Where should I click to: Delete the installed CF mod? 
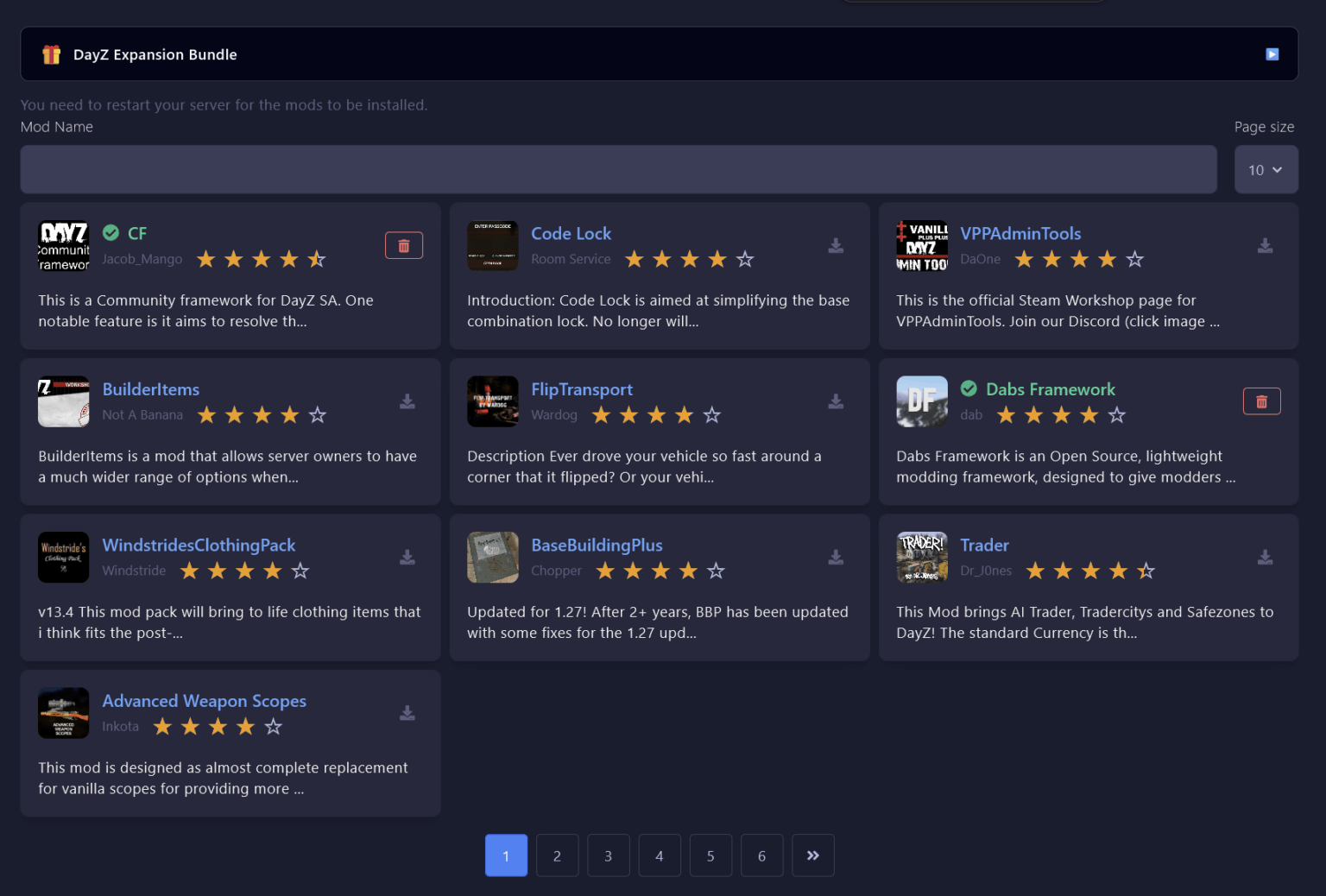click(403, 246)
